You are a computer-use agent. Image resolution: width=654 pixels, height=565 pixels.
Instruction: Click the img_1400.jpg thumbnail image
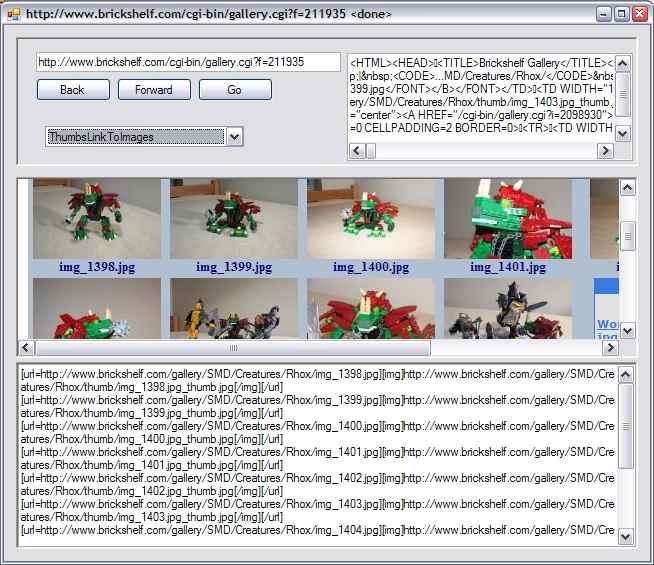[370, 219]
